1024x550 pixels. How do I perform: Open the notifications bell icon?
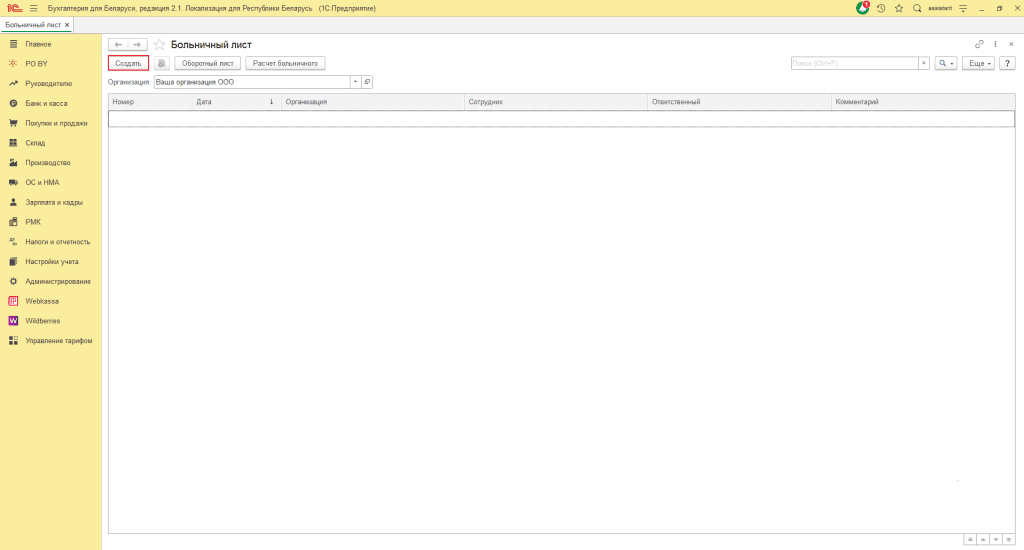coord(863,8)
